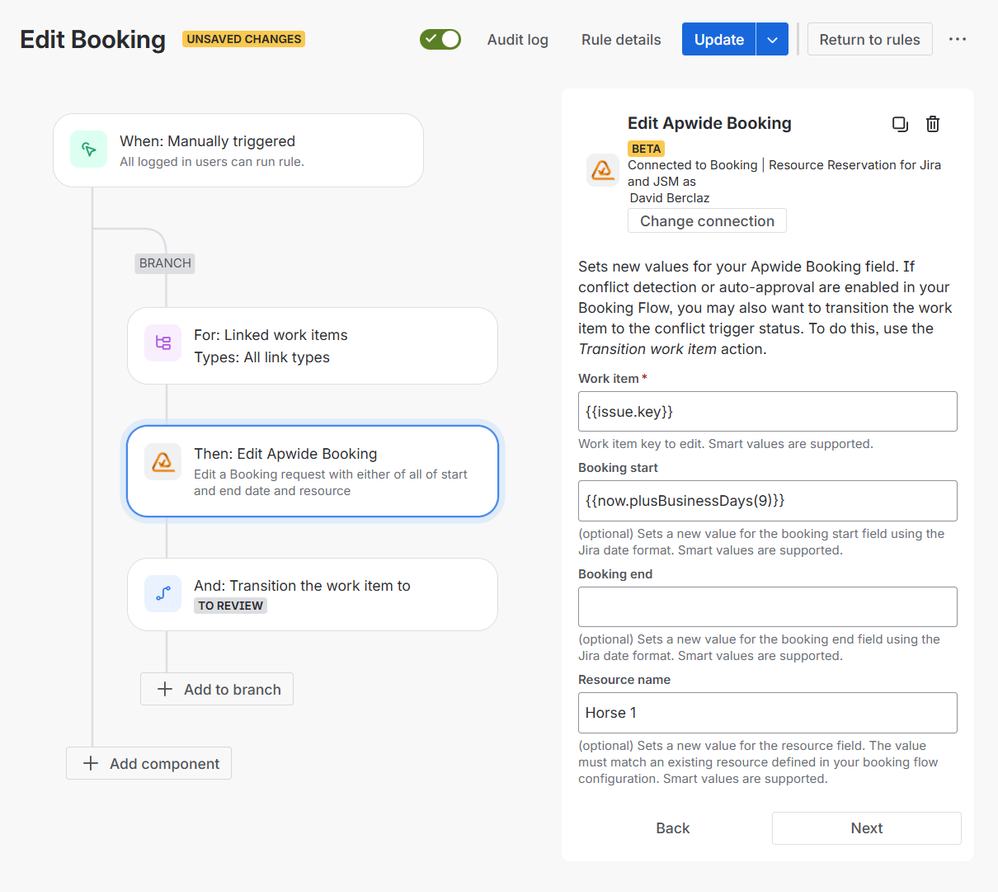This screenshot has height=892, width=998.
Task: Click the blue transition work item icon
Action: tap(162, 593)
